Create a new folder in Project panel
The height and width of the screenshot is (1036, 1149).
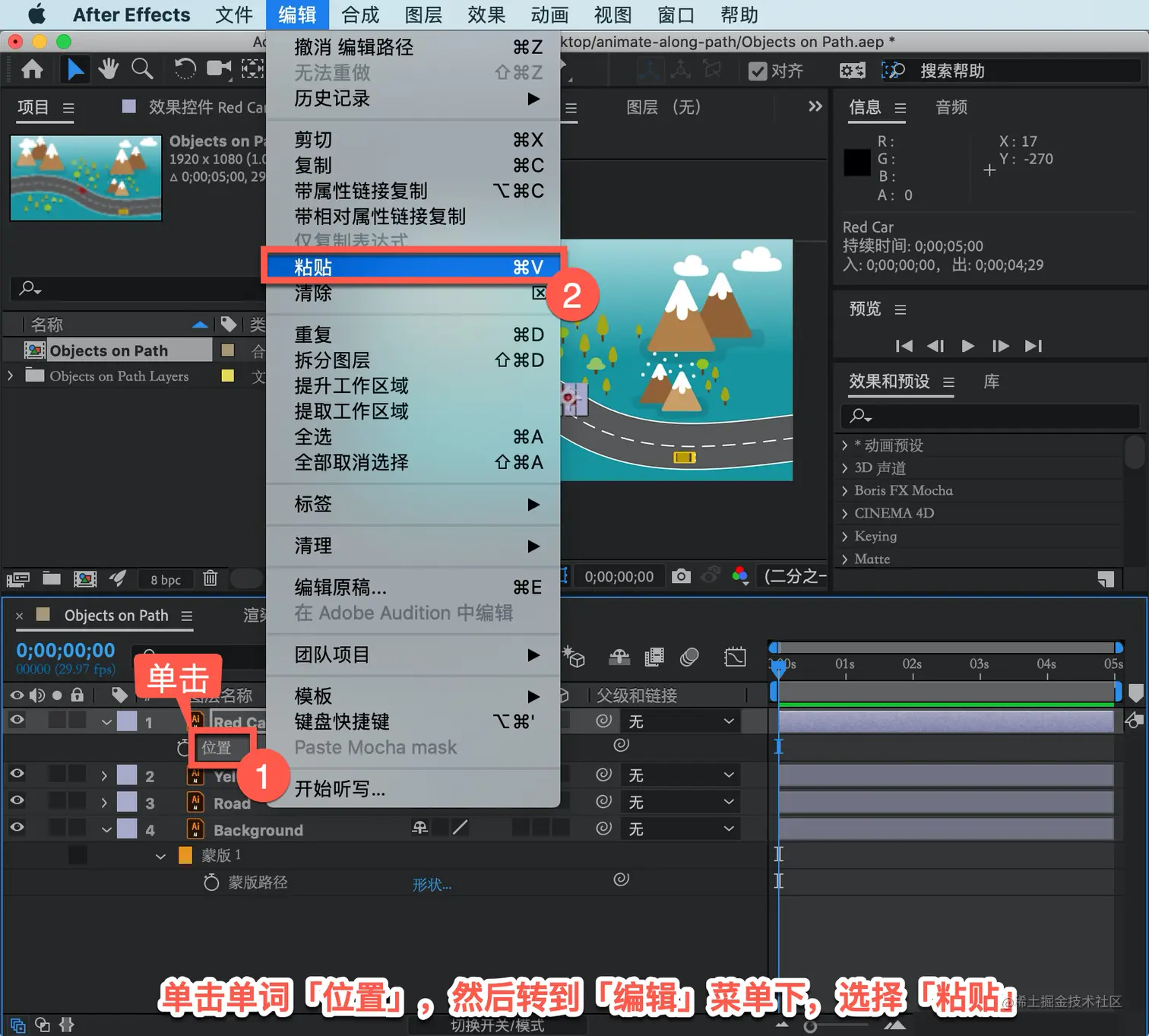click(52, 578)
